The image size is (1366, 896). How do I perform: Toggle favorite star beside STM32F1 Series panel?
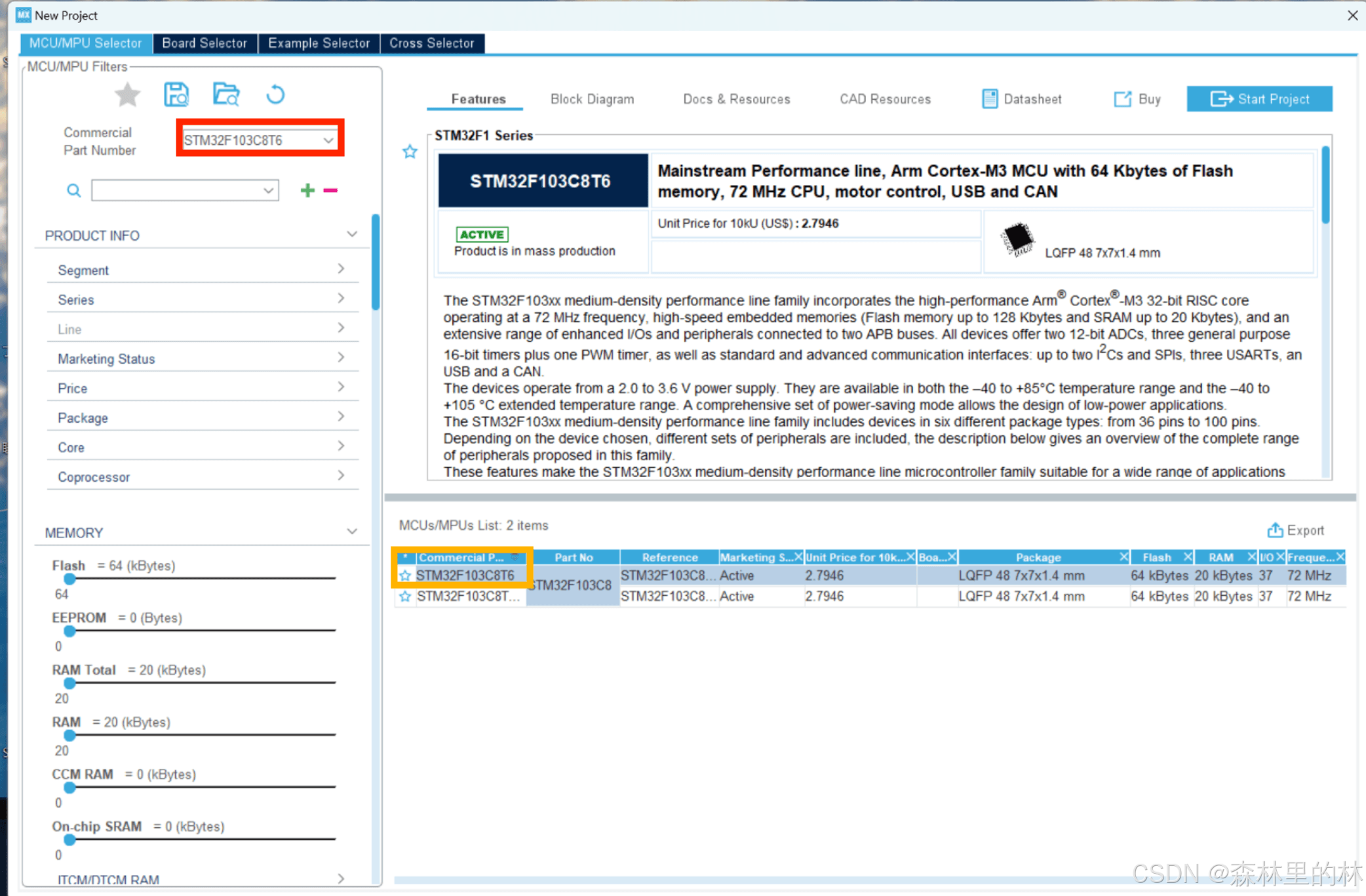point(410,152)
